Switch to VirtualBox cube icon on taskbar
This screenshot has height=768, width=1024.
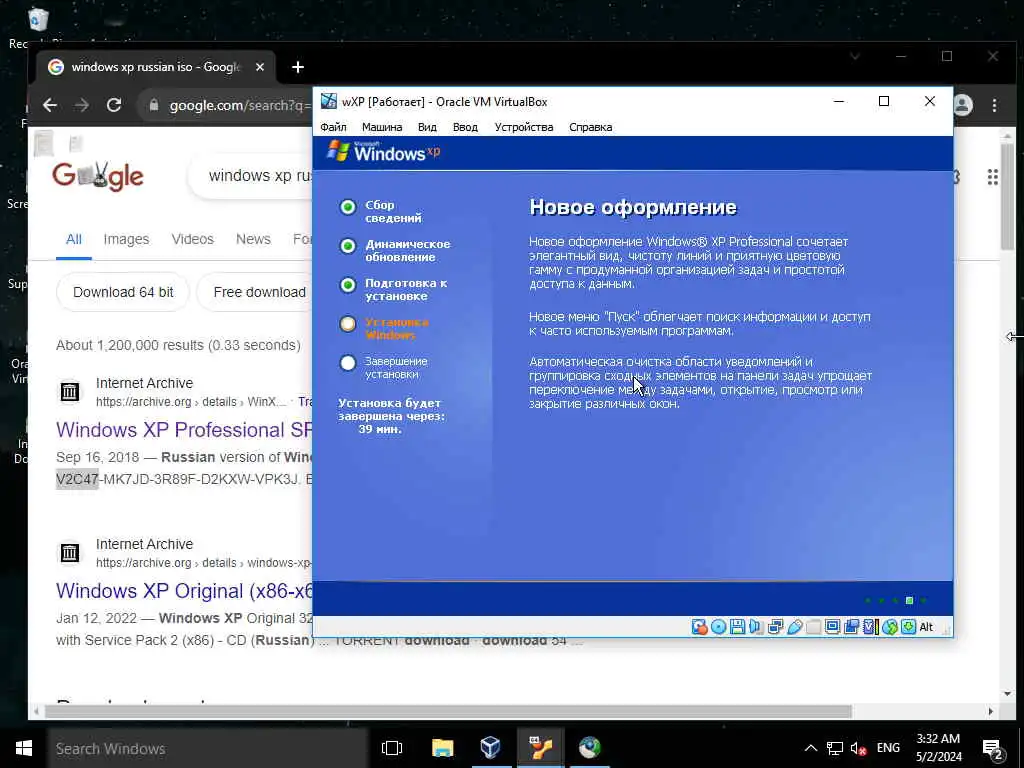490,748
